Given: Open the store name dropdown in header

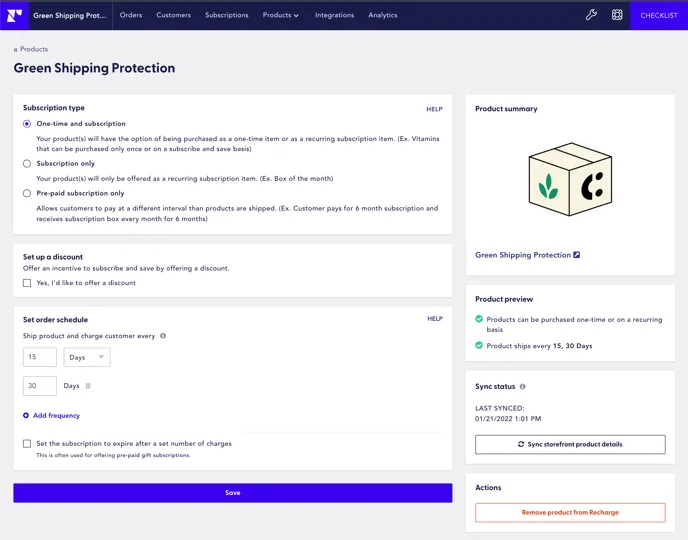Looking at the screenshot, I should pos(69,15).
